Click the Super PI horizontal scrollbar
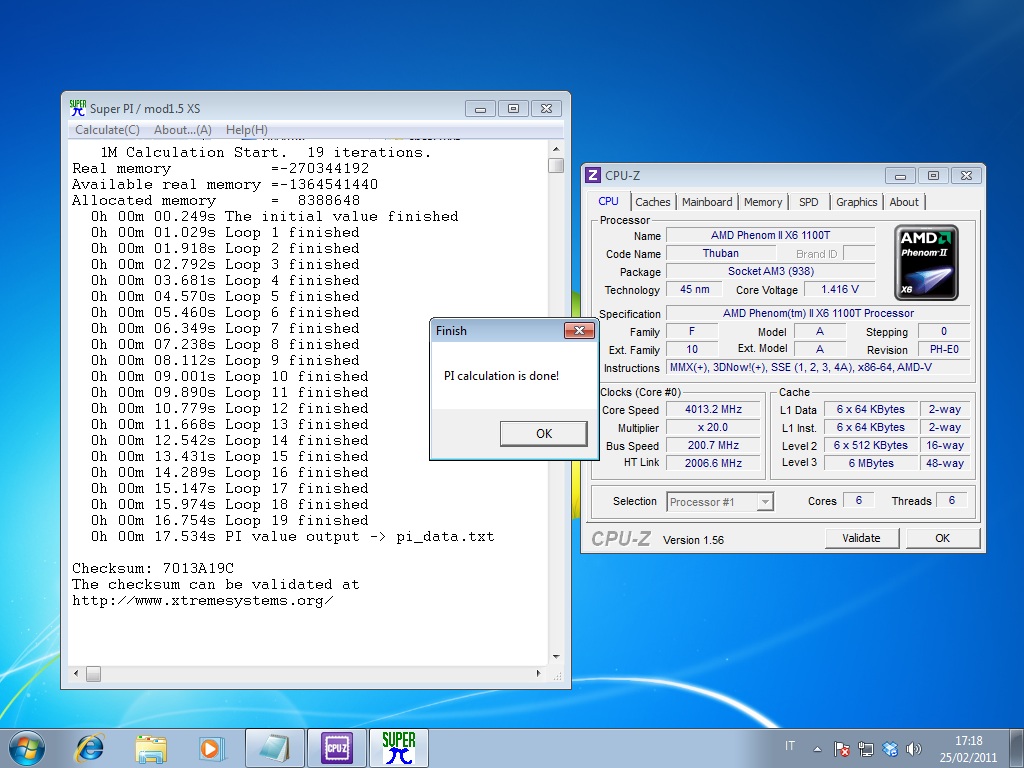The width and height of the screenshot is (1024, 768). 310,674
